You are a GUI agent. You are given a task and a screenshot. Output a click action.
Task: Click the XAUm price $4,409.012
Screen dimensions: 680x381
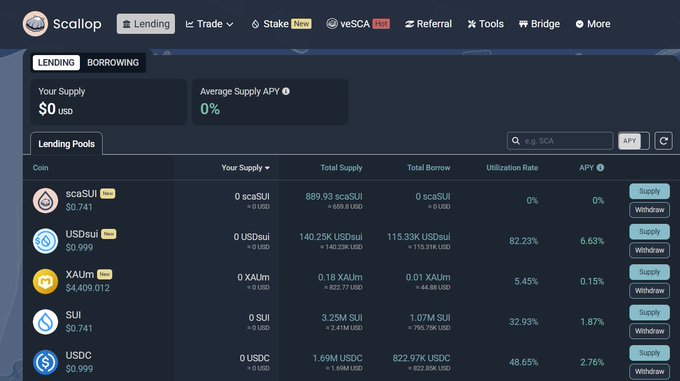pyautogui.click(x=88, y=288)
